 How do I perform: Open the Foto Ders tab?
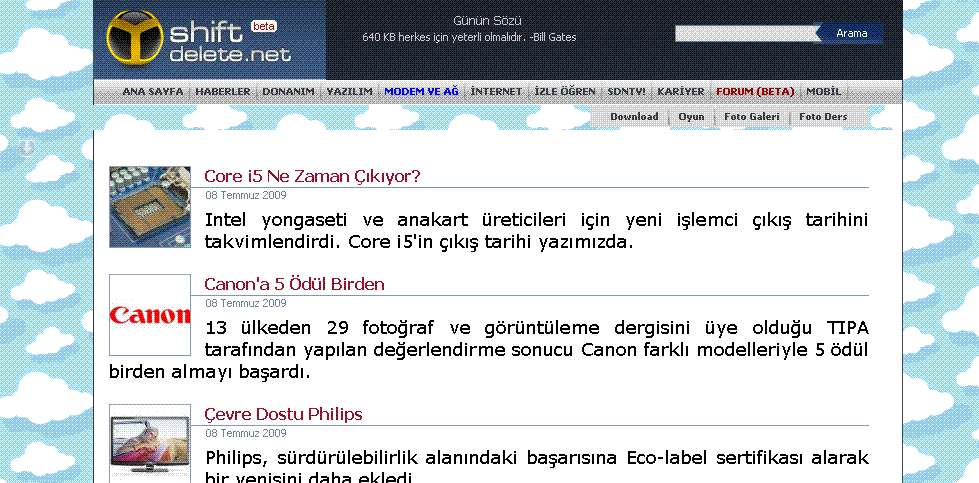tap(823, 117)
